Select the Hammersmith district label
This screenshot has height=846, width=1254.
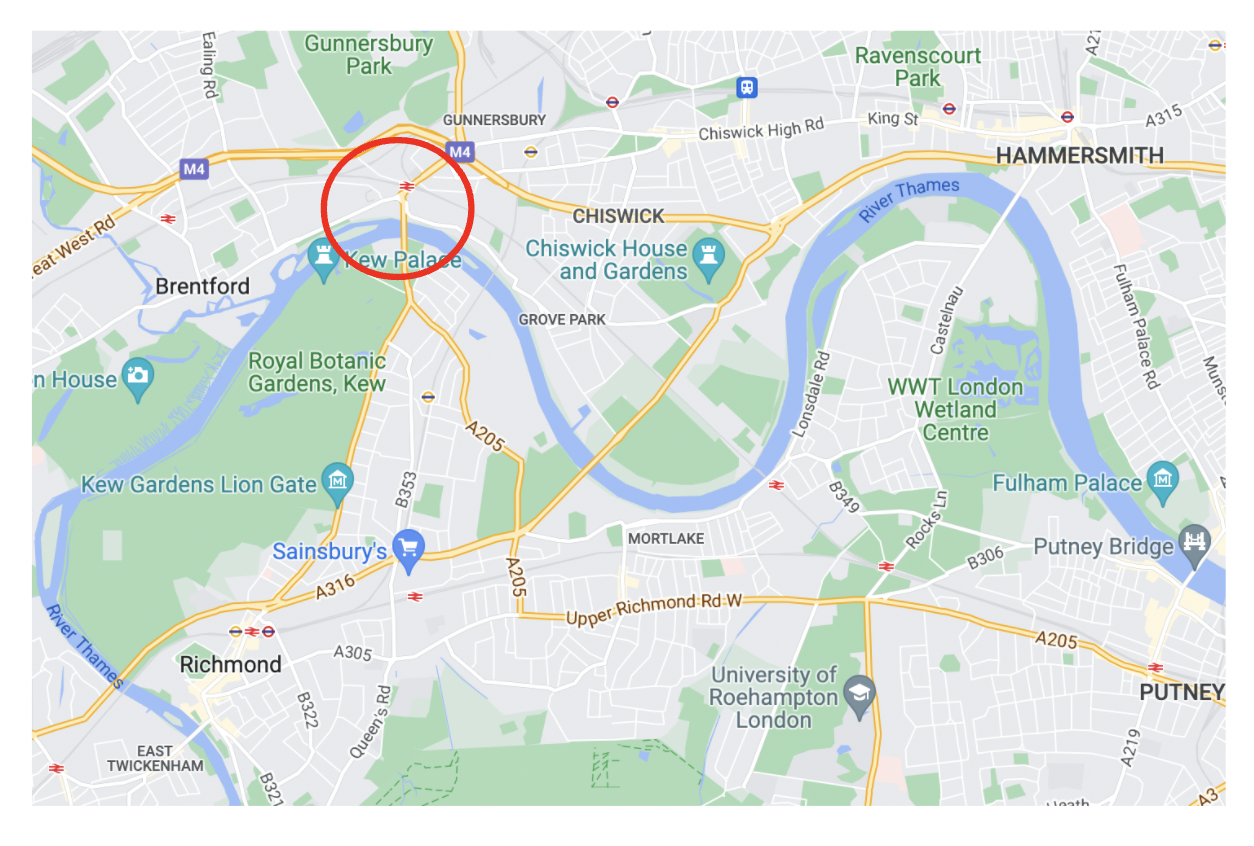(x=1080, y=156)
